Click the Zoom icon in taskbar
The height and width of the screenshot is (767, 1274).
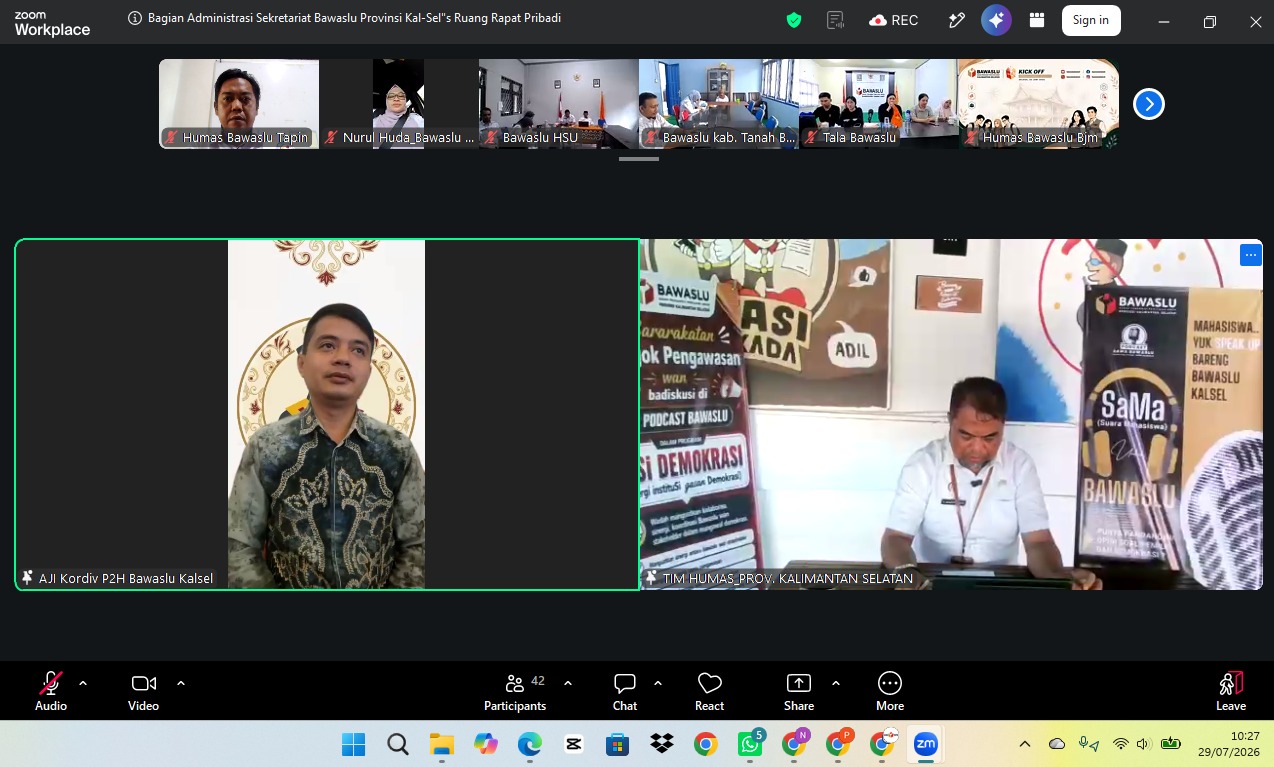[926, 744]
